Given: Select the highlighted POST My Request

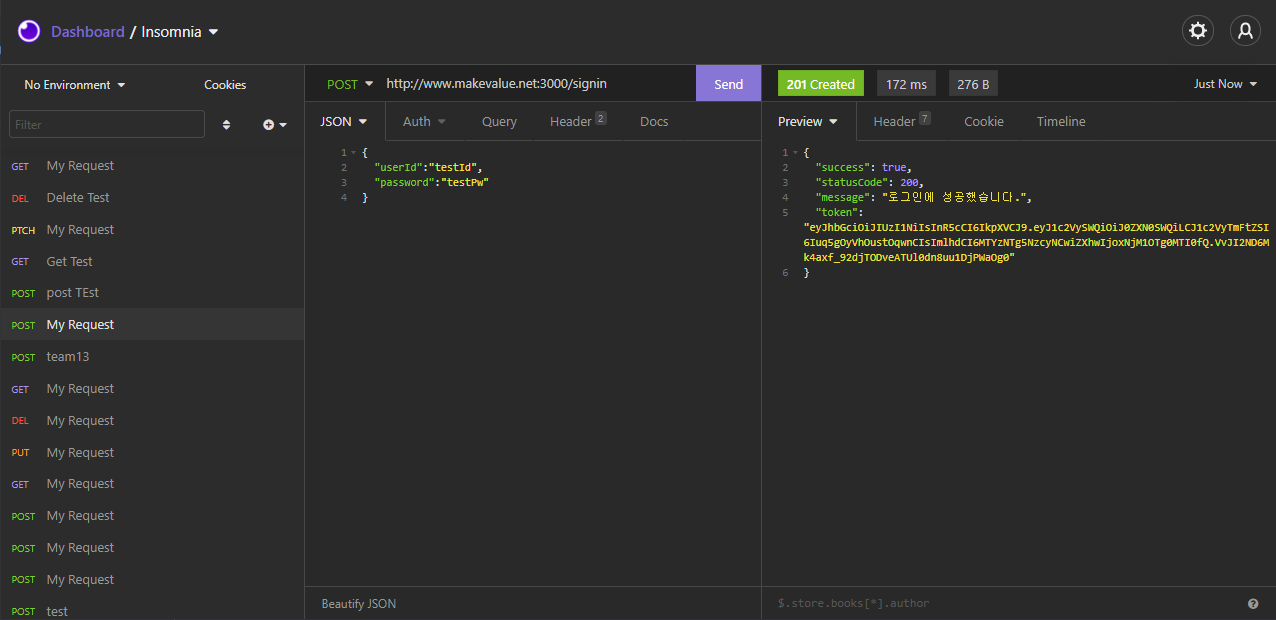Looking at the screenshot, I should 152,325.
